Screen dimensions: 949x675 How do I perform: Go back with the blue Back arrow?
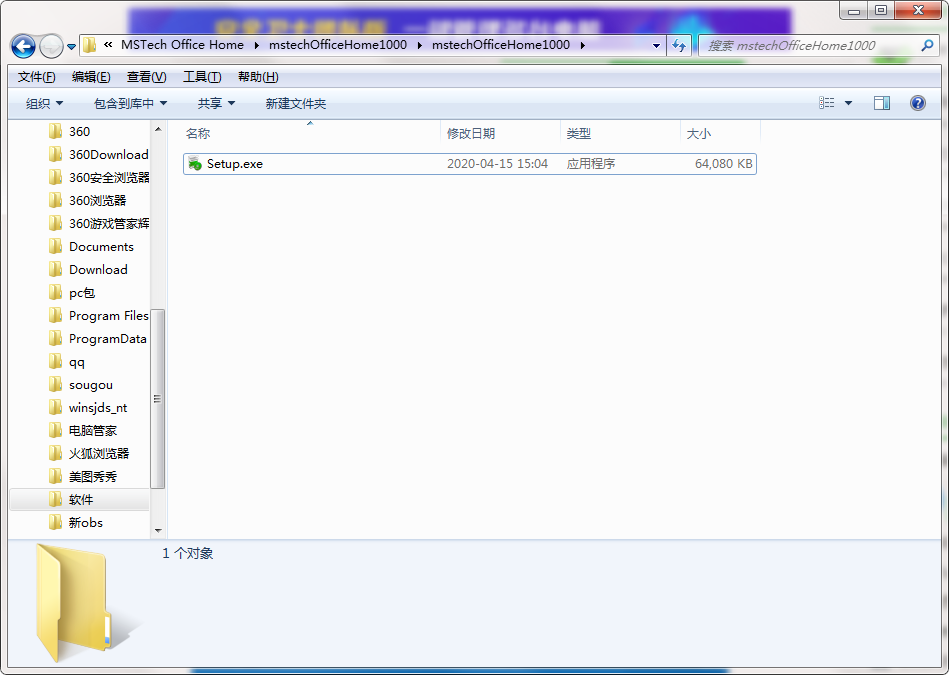(23, 46)
